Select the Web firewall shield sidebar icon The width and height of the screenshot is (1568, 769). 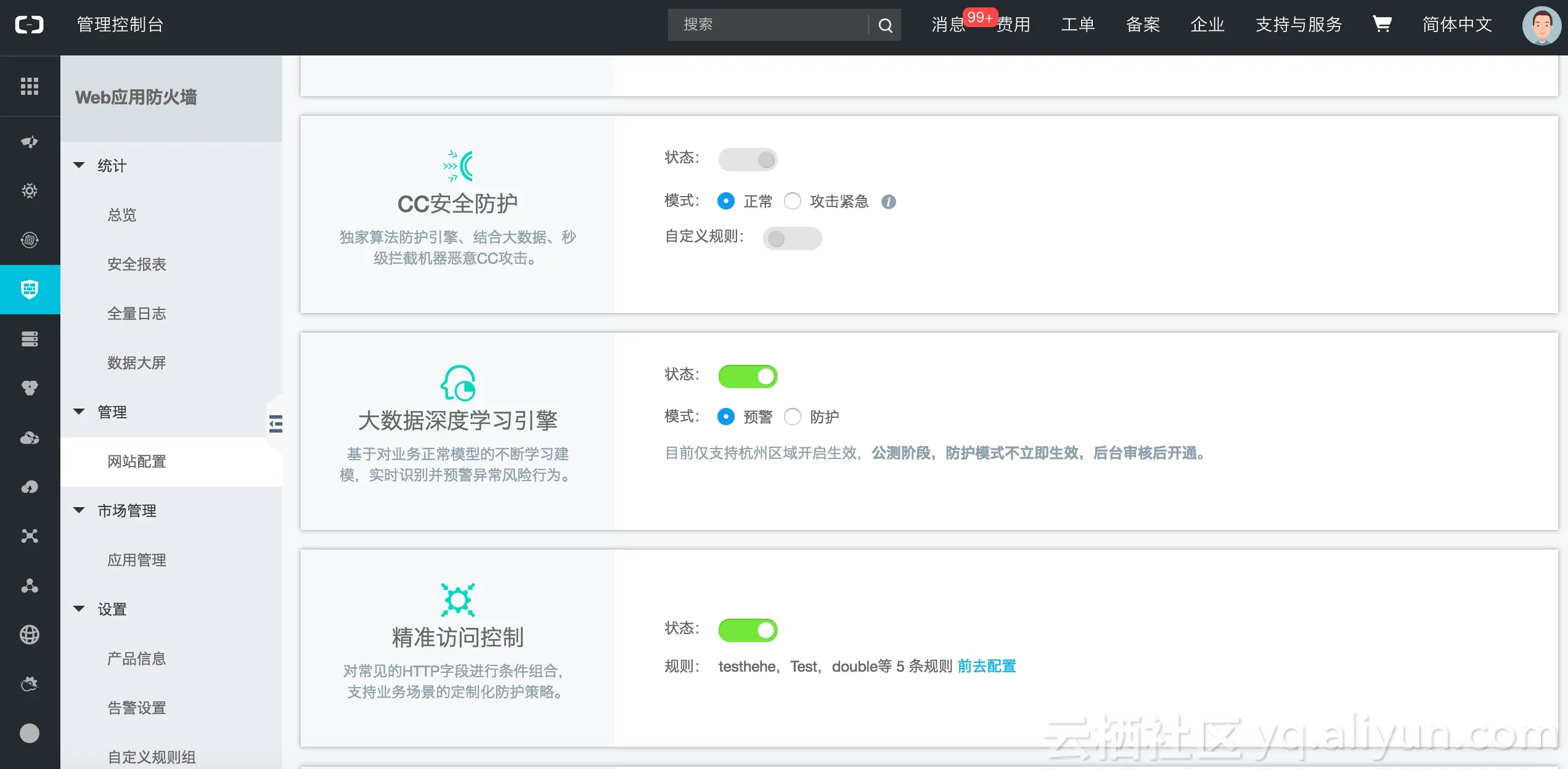pos(30,289)
